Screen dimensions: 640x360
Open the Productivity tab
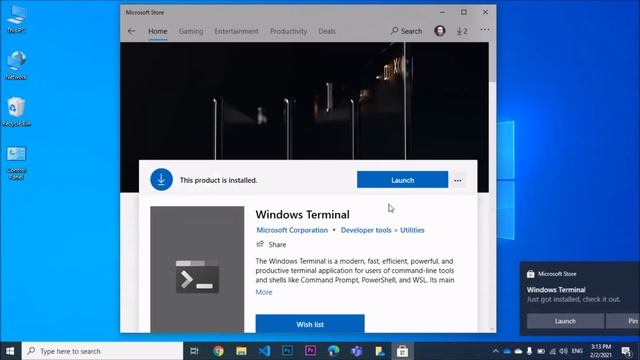coord(288,31)
